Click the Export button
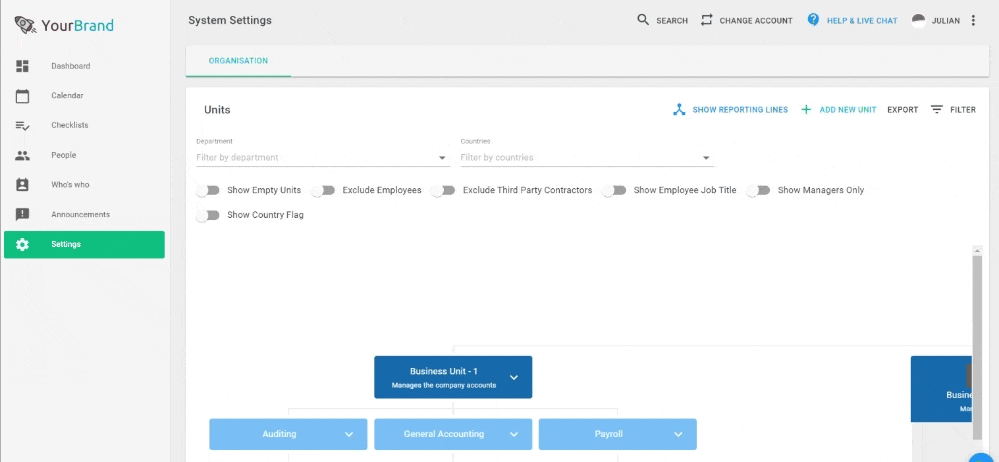Viewport: 999px width, 462px height. [x=903, y=110]
